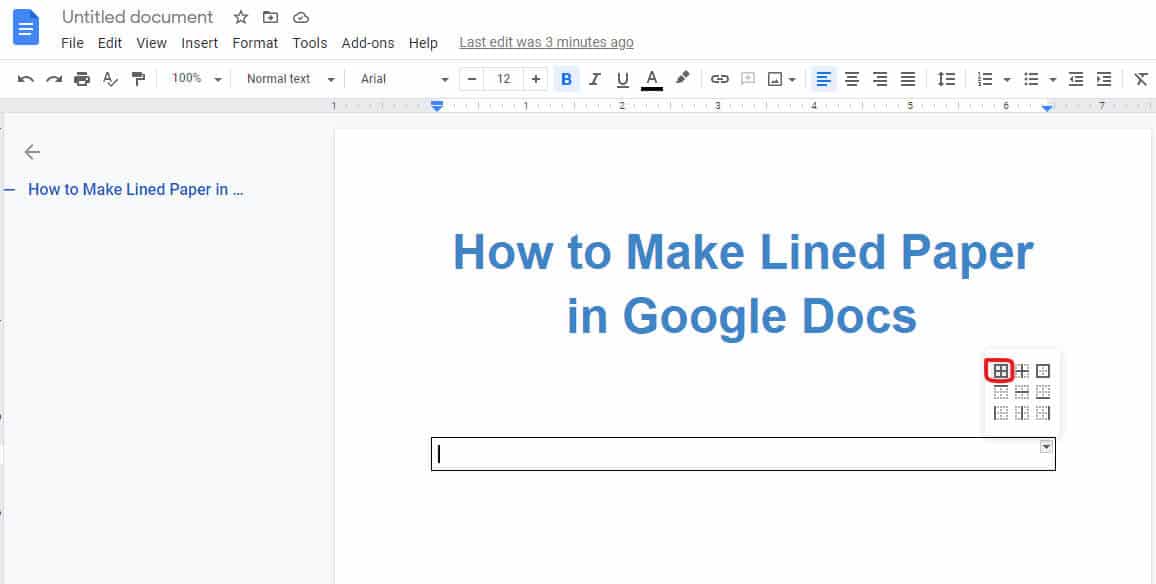Open the View menu
This screenshot has height=584, width=1156.
(151, 43)
